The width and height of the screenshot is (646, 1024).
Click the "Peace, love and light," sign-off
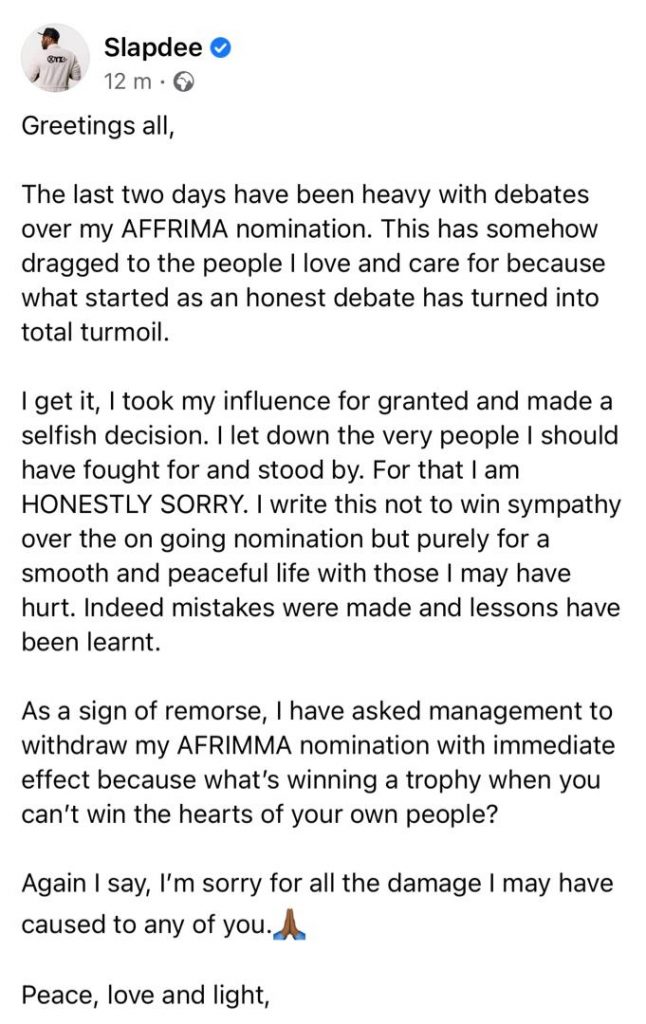click(145, 994)
